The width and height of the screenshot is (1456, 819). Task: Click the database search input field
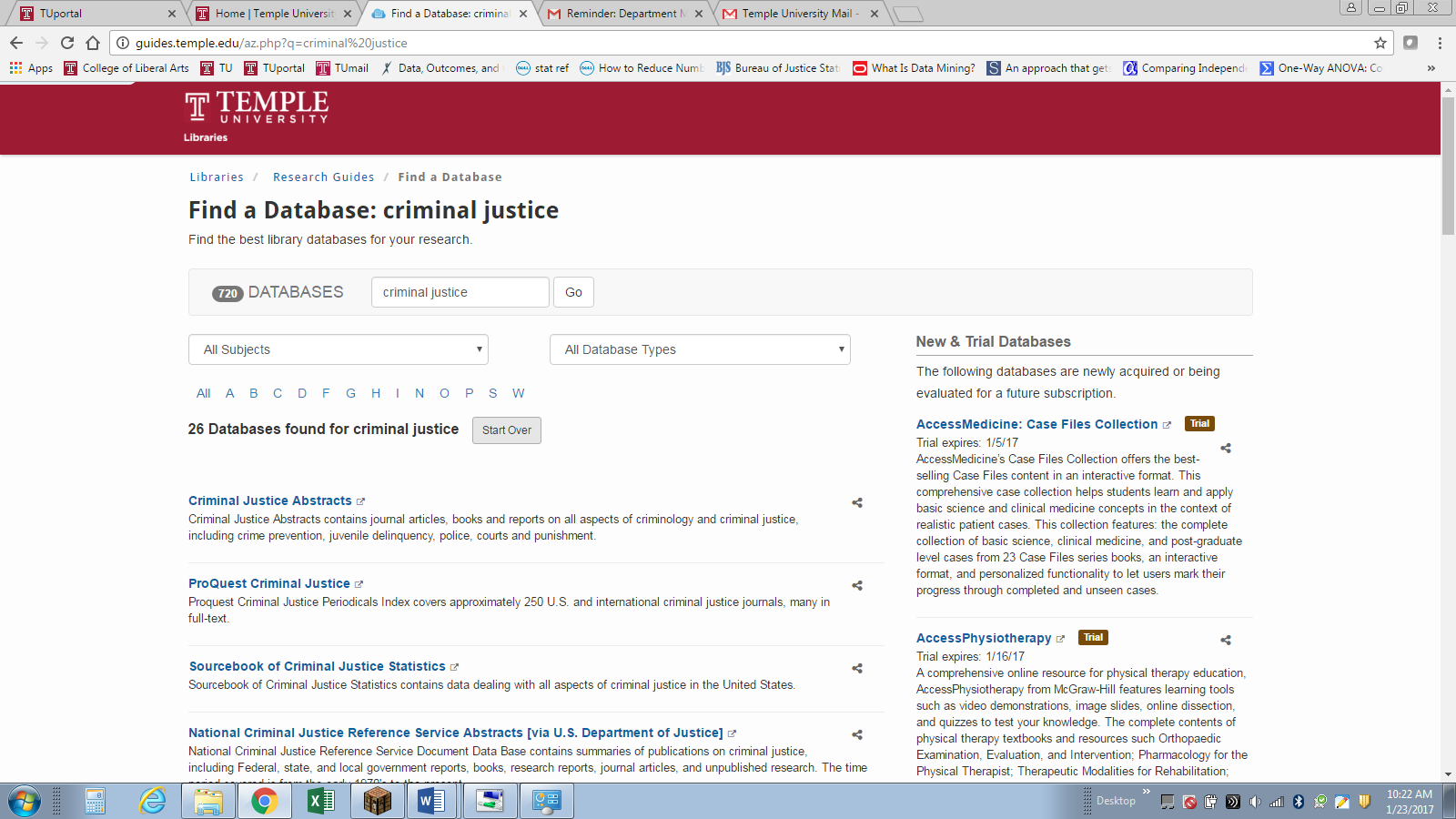click(x=460, y=292)
